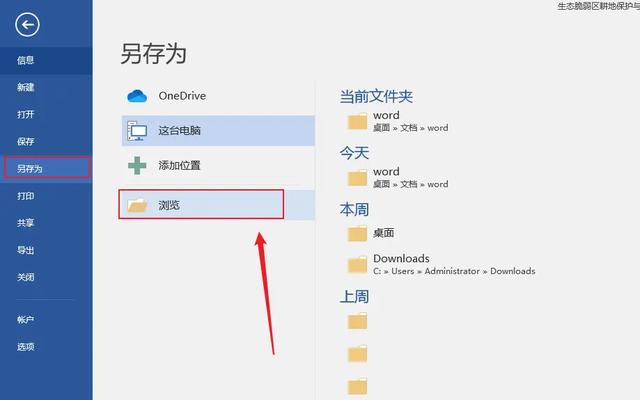Click the 今天 heading
Viewport: 640px width, 400px height.
point(354,153)
